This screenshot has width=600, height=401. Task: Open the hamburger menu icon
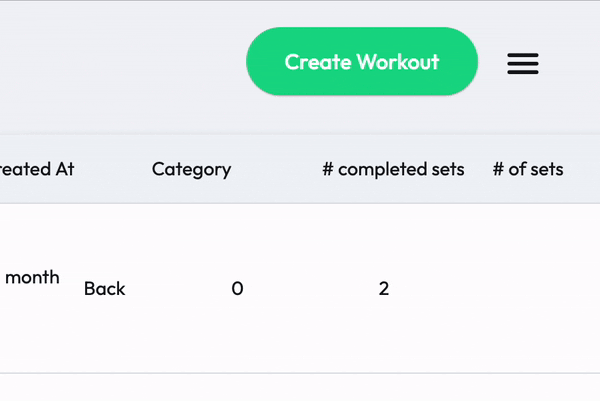pos(523,63)
